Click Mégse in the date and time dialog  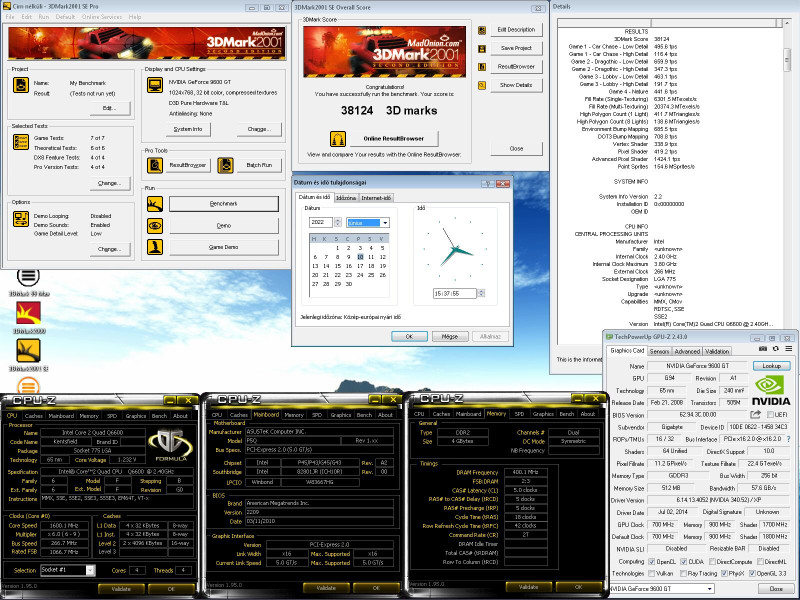coord(449,337)
